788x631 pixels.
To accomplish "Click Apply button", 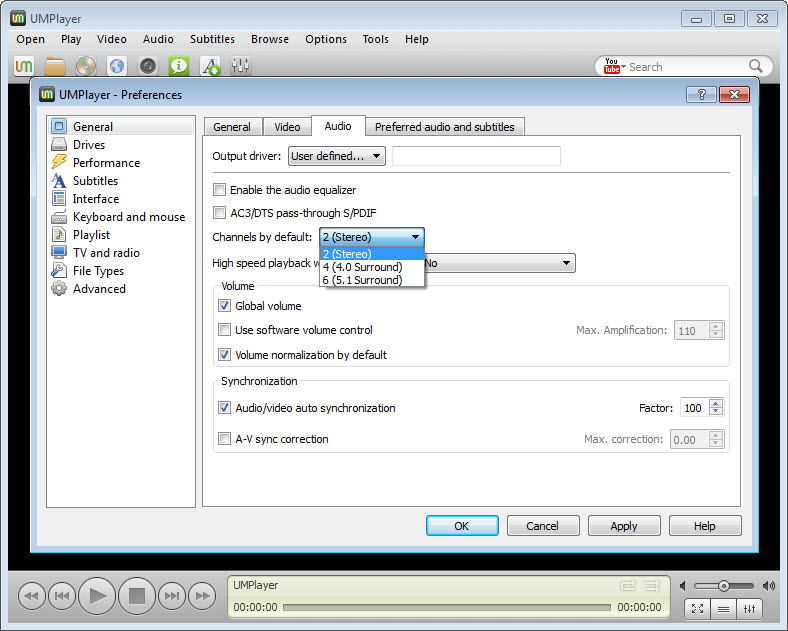I will 624,525.
